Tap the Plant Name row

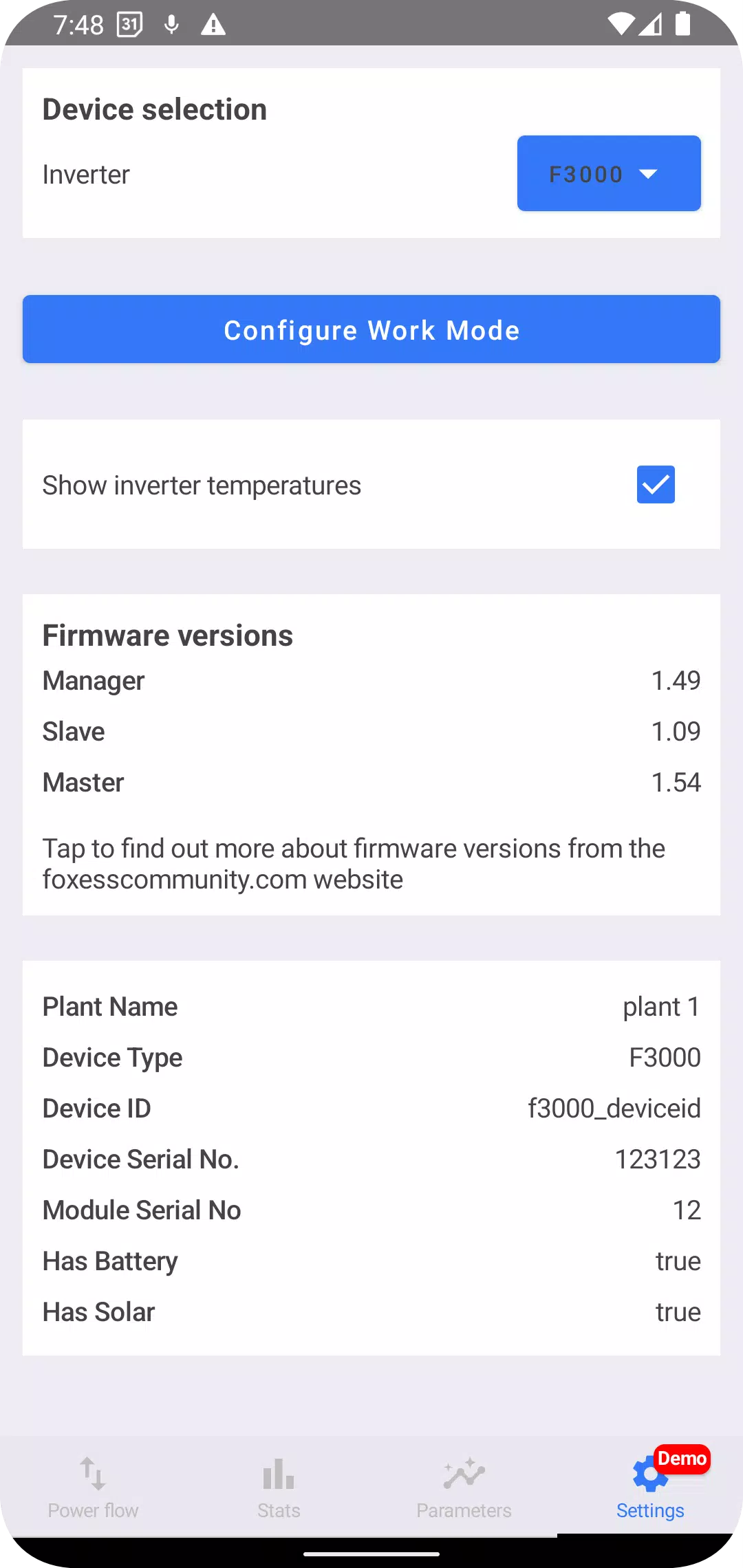click(371, 1007)
